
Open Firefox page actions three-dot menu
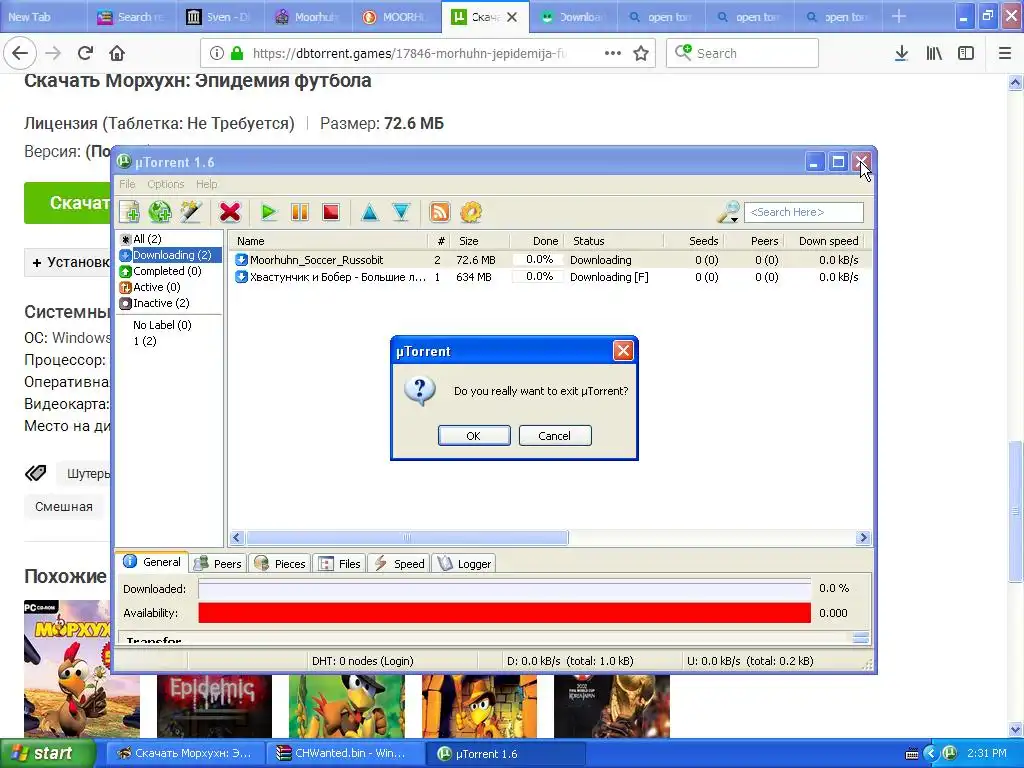(613, 53)
